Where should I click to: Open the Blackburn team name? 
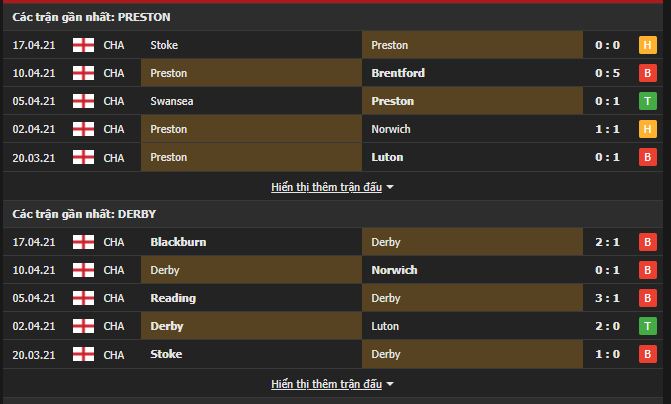[178, 242]
